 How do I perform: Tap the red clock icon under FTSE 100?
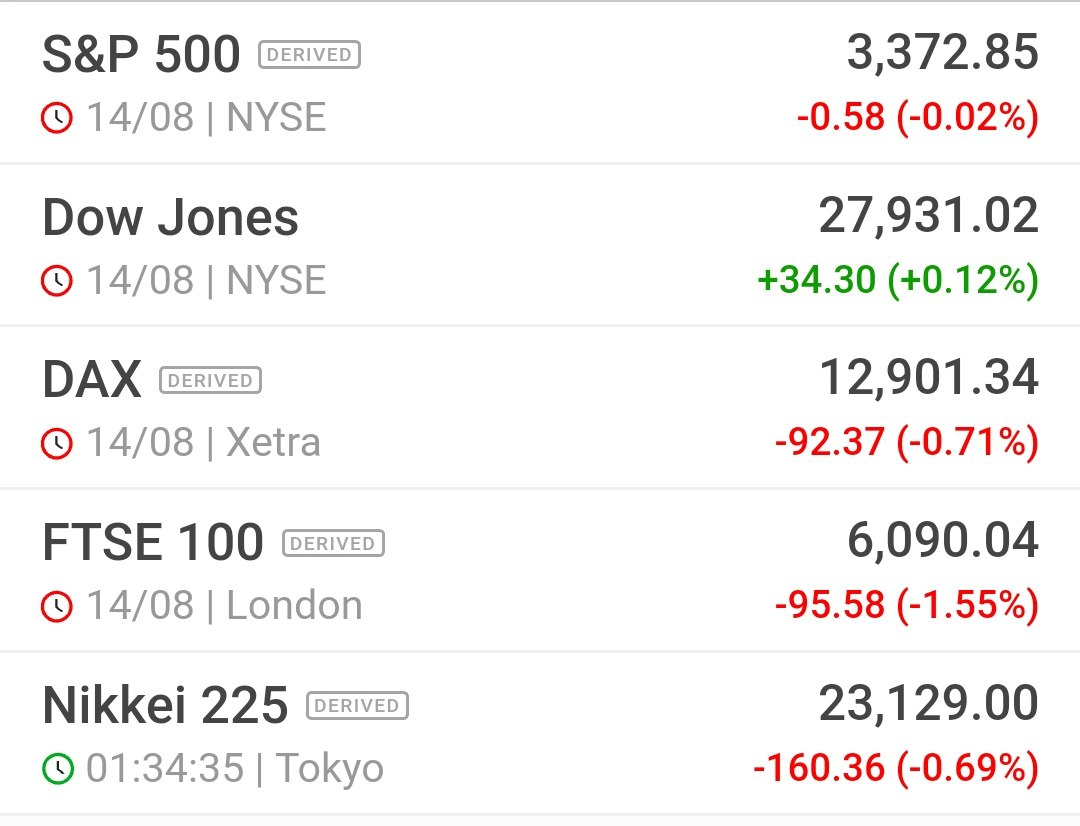click(x=56, y=606)
